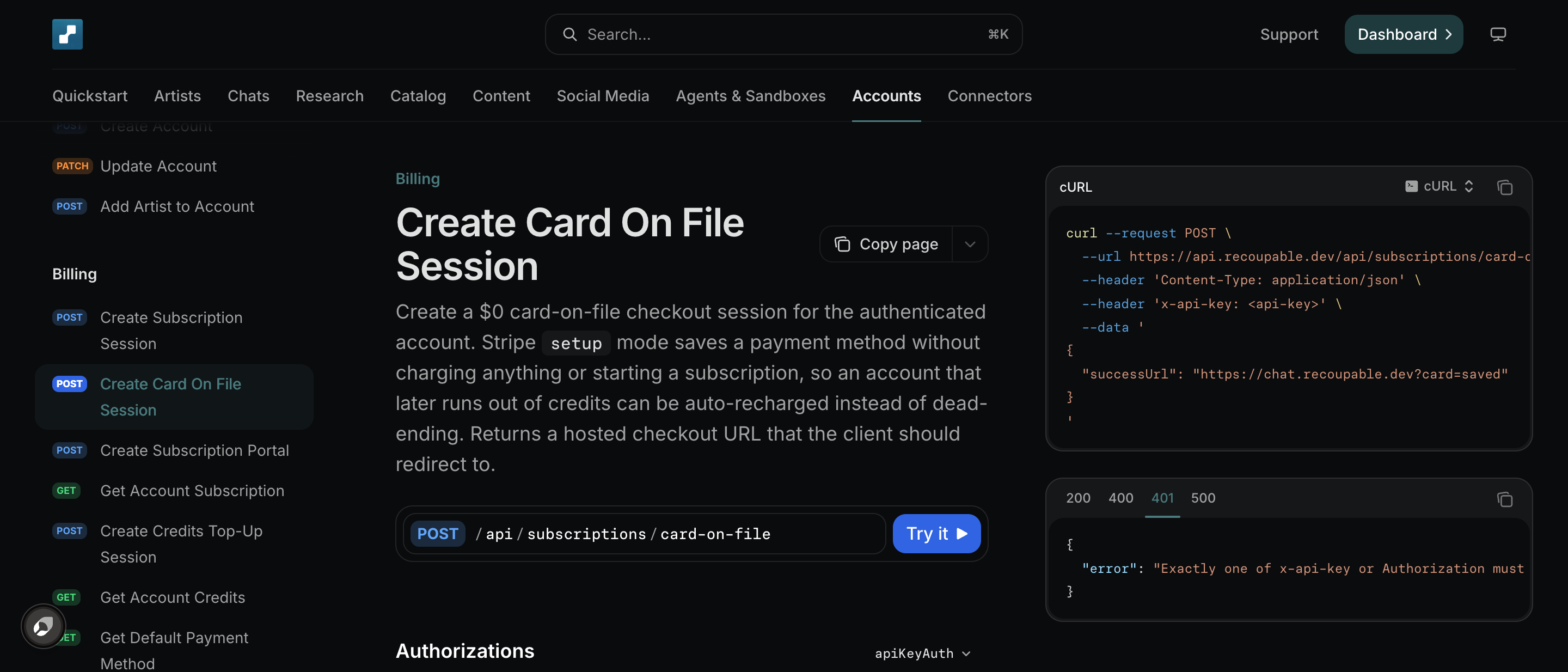Open the Research tab
The image size is (1568, 672).
tap(330, 95)
